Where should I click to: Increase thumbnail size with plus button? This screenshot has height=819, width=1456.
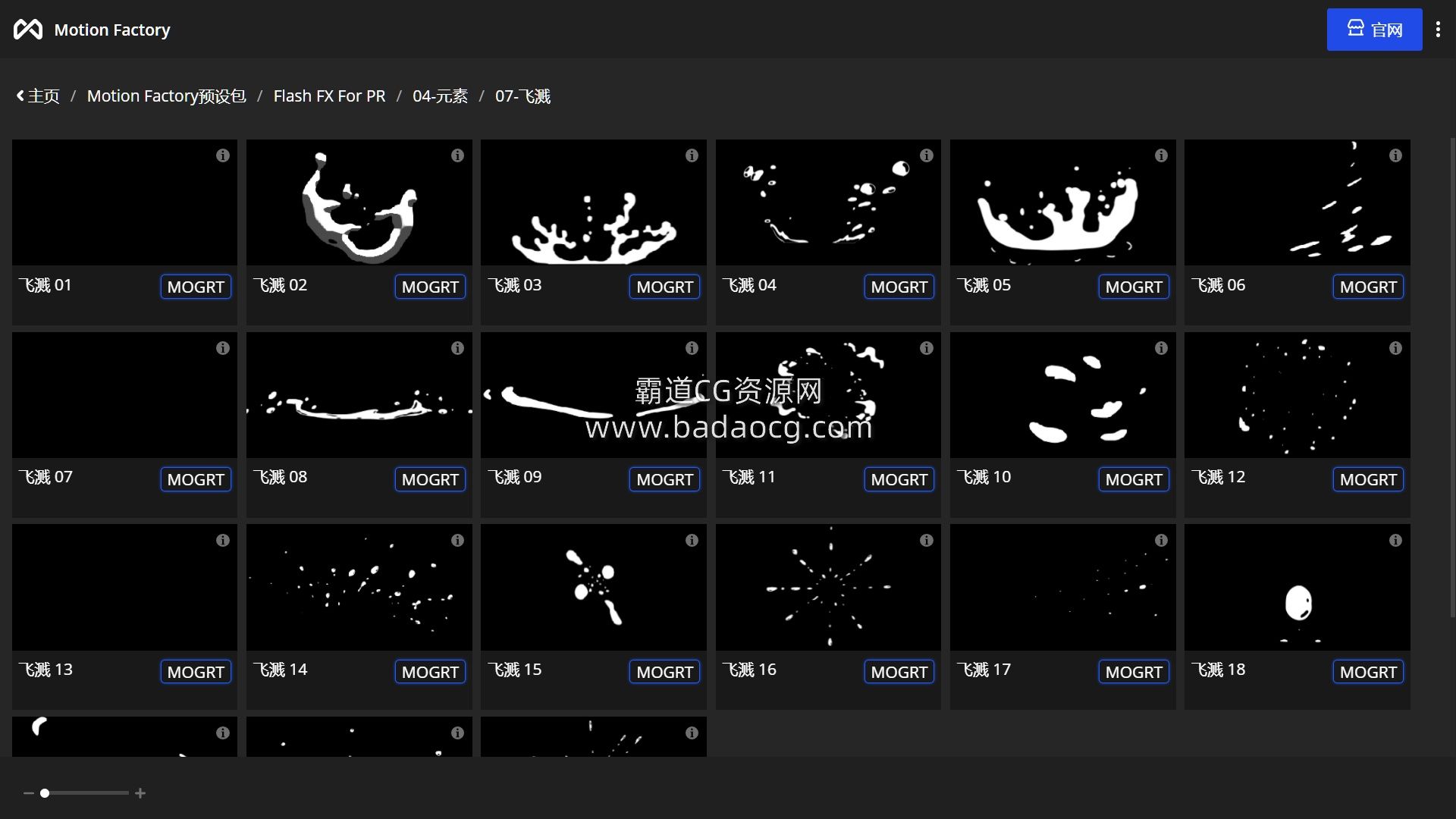click(140, 793)
